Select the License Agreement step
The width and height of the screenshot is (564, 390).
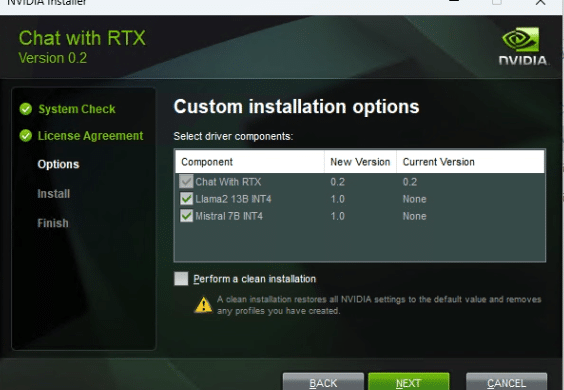point(90,136)
